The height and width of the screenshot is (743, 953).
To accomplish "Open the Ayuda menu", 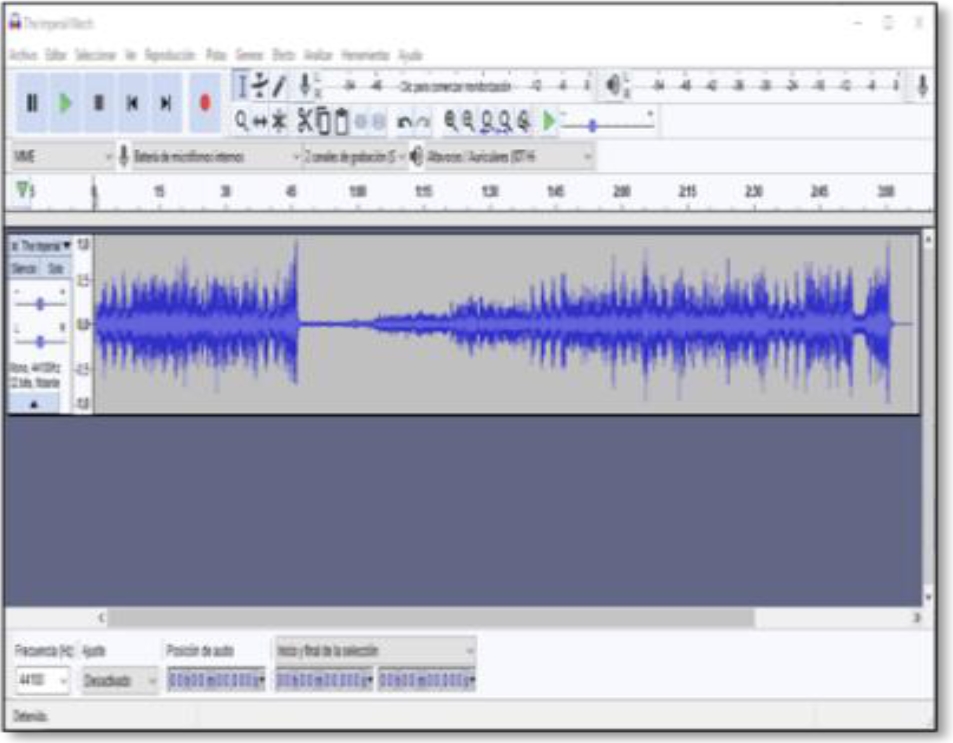I will pos(410,54).
